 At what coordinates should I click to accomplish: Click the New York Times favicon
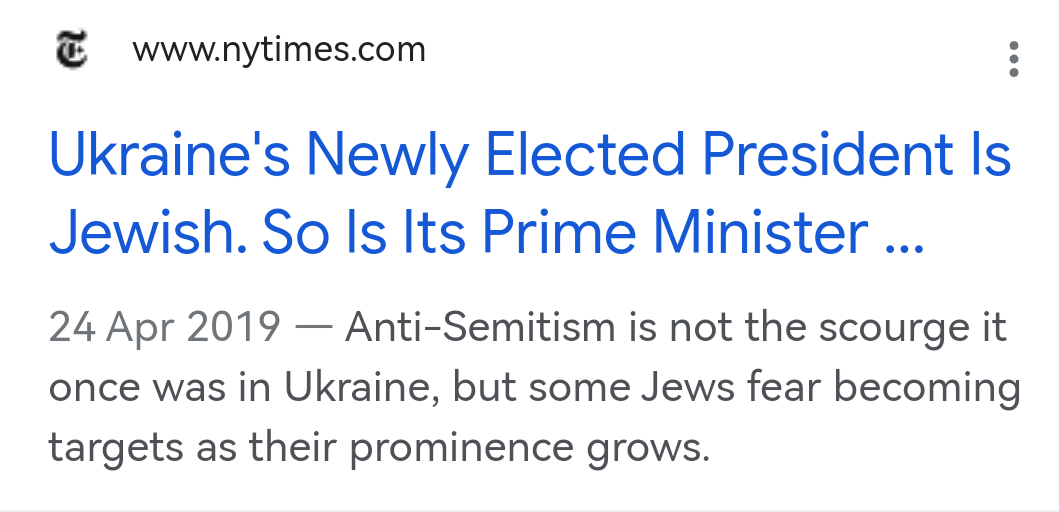[x=71, y=50]
